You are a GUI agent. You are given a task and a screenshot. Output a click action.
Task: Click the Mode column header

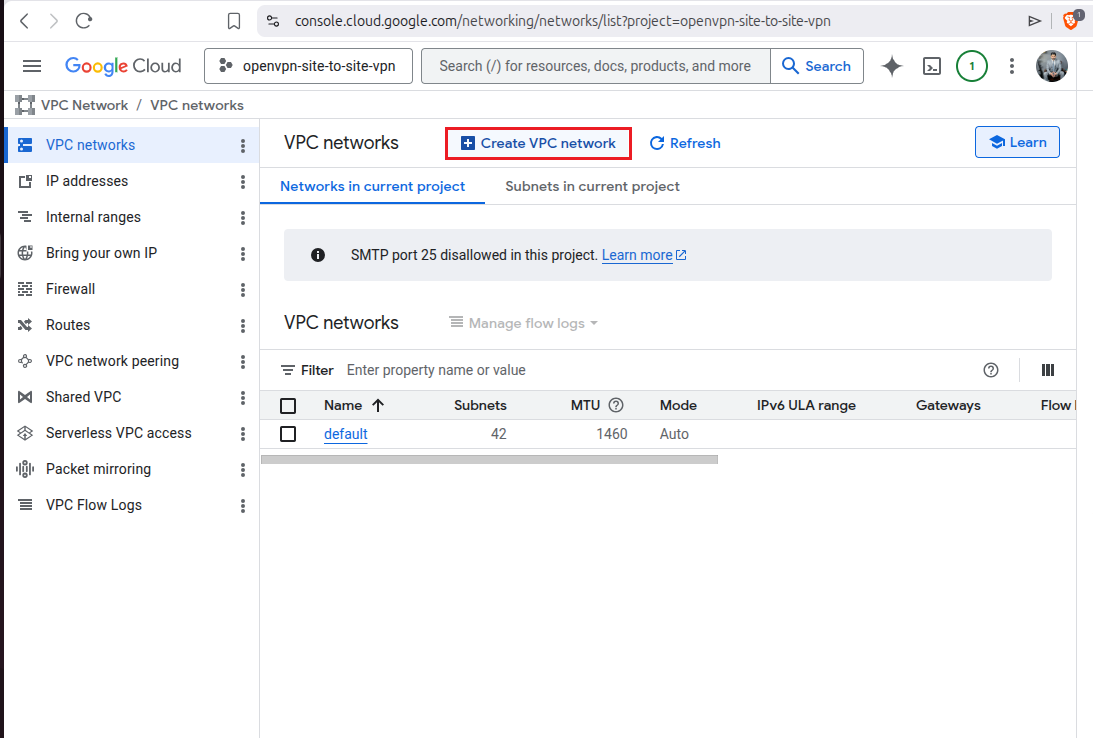[x=678, y=406]
